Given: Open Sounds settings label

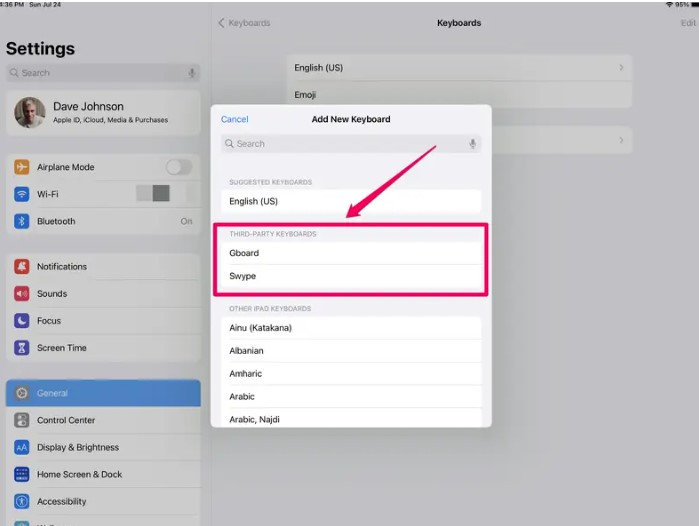Looking at the screenshot, I should 52,294.
